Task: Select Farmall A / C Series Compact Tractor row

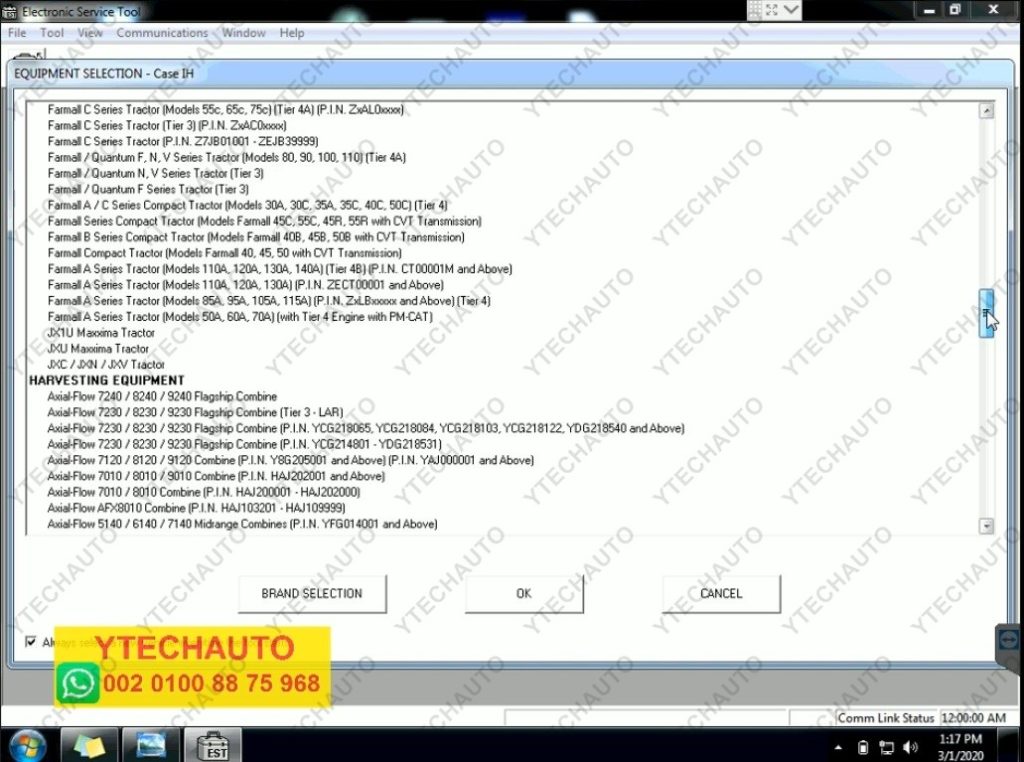Action: 248,205
